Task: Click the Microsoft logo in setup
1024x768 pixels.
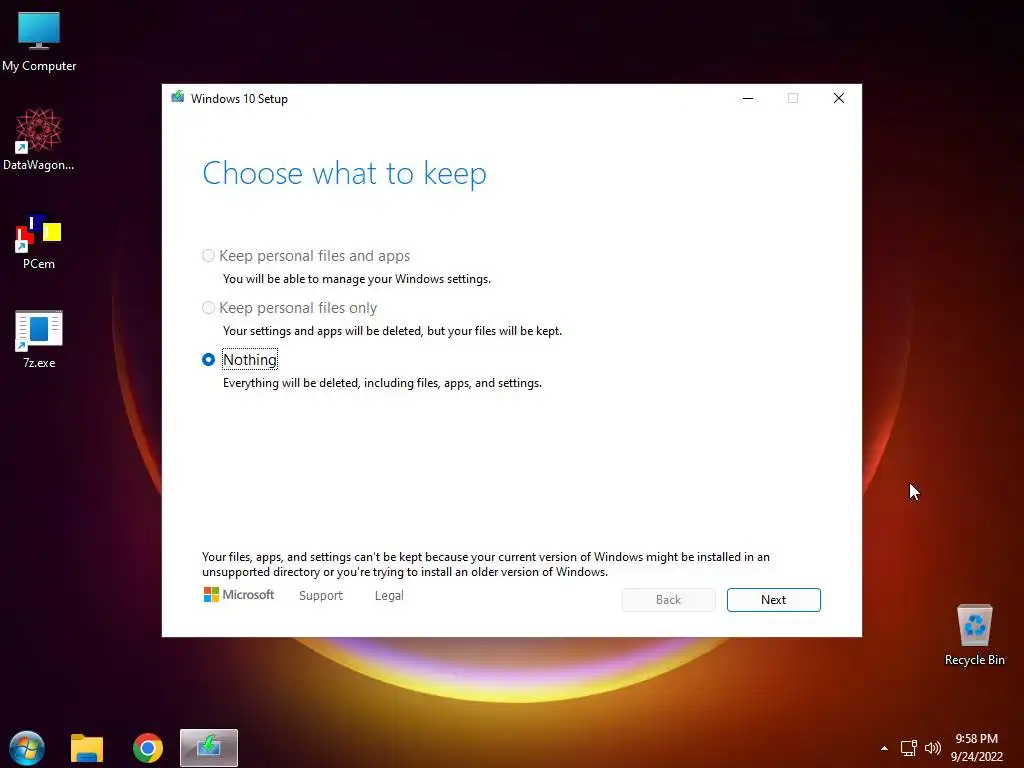Action: point(238,595)
